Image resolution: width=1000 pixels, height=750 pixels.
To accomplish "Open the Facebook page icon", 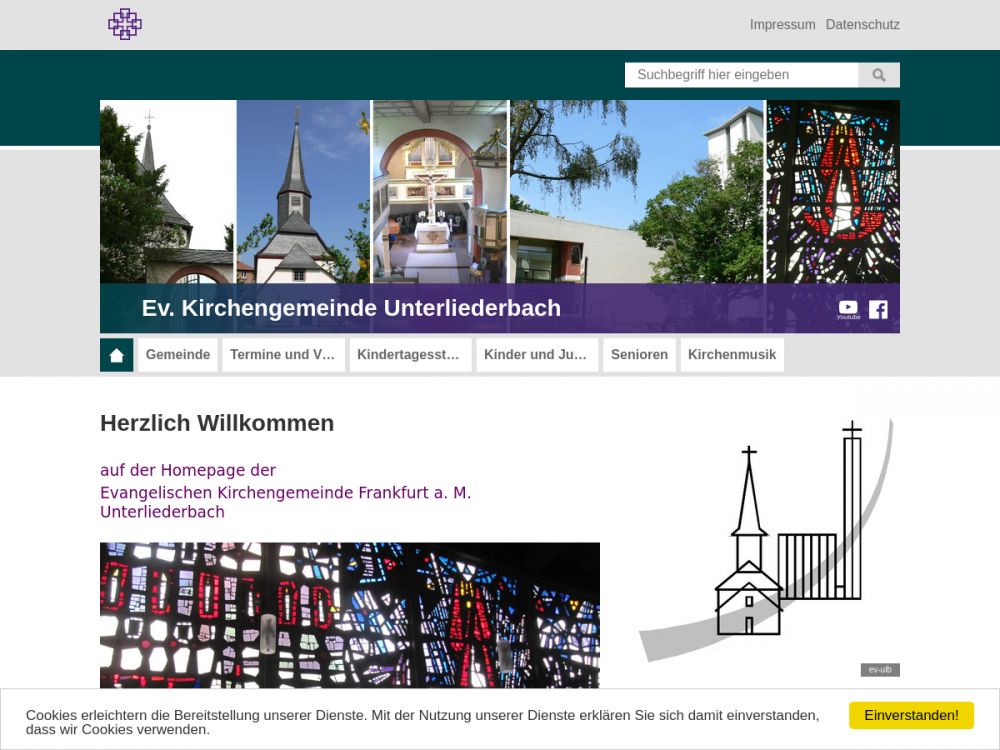I will click(878, 309).
